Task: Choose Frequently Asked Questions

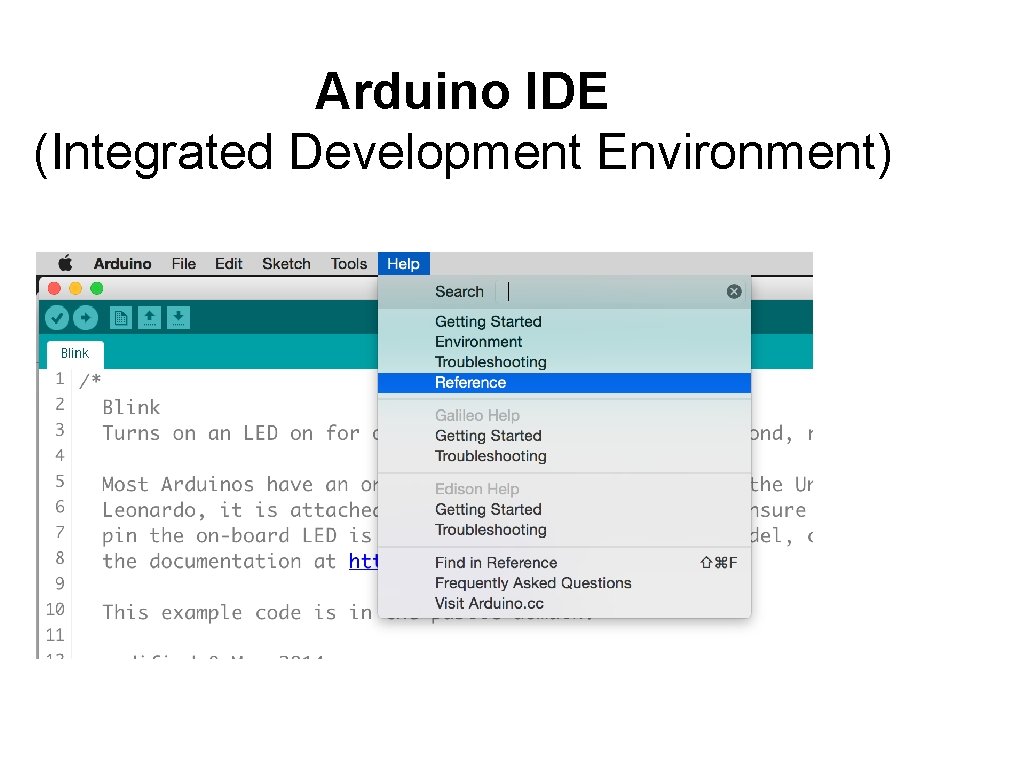Action: [x=564, y=583]
